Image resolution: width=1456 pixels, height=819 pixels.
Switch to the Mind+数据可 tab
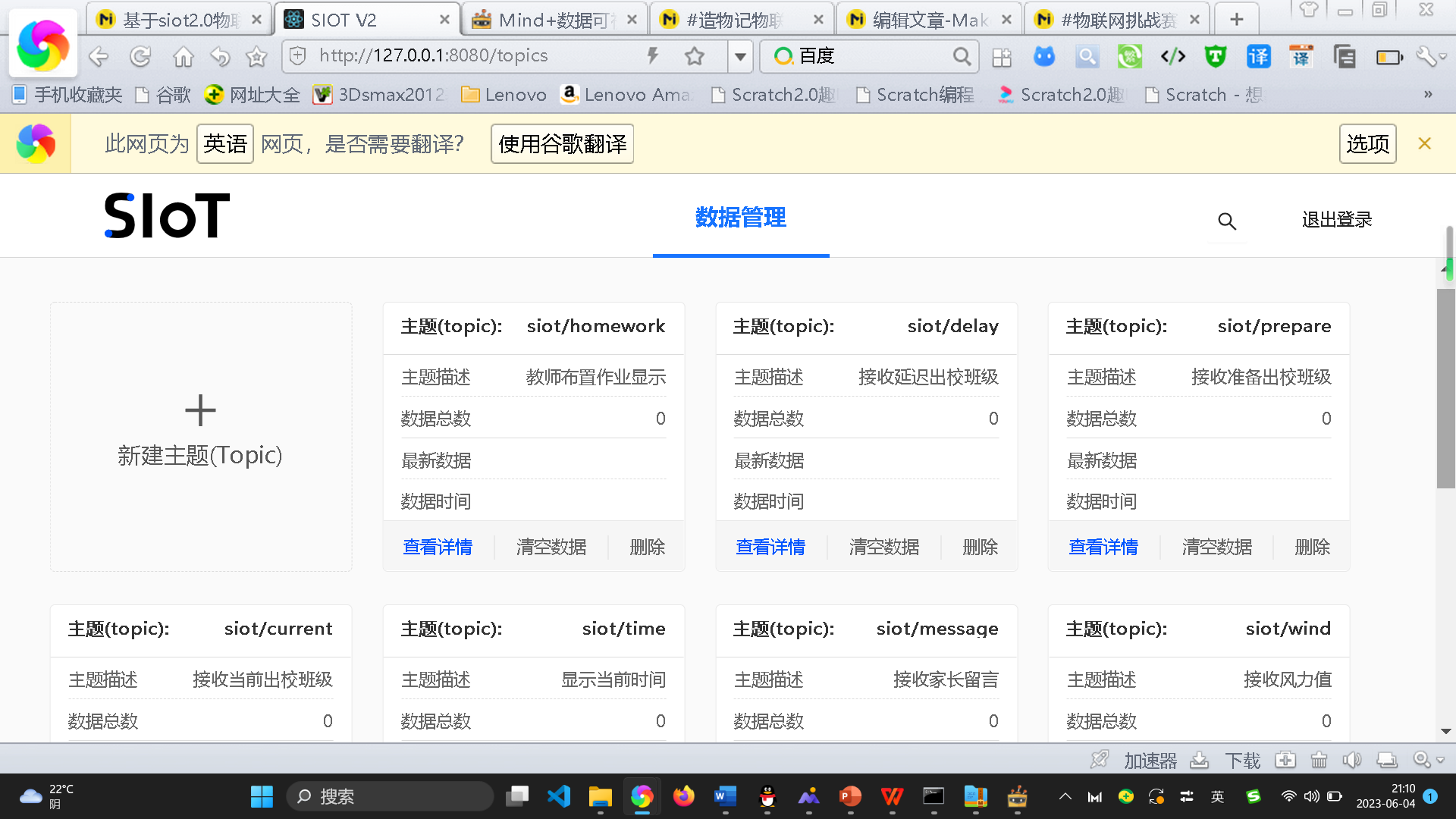[x=554, y=20]
